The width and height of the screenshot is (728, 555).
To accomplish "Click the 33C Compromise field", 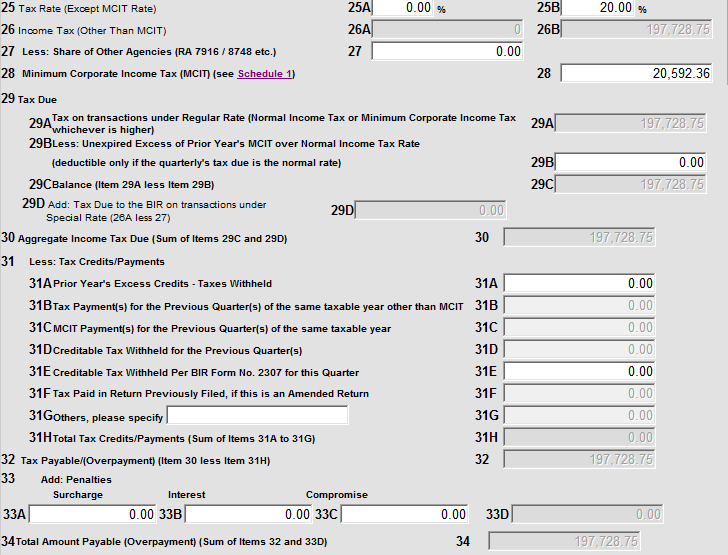I will pyautogui.click(x=405, y=514).
